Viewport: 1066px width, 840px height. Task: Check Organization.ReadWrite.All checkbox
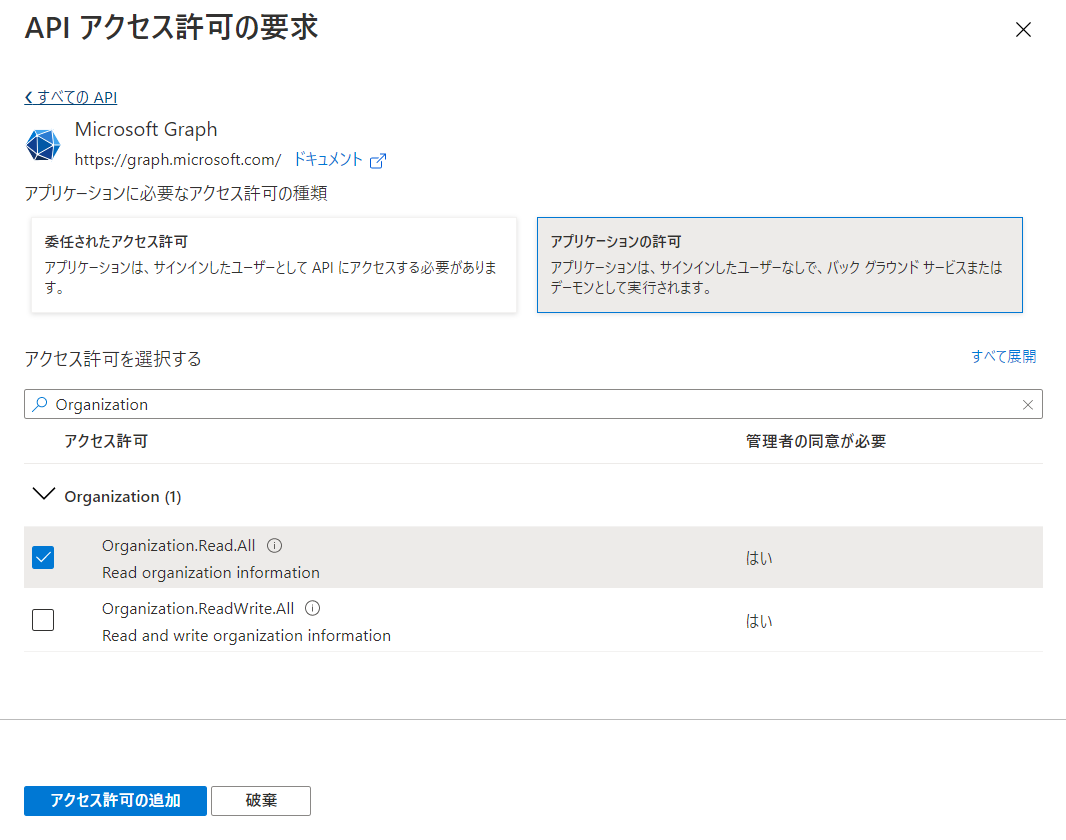[x=43, y=620]
